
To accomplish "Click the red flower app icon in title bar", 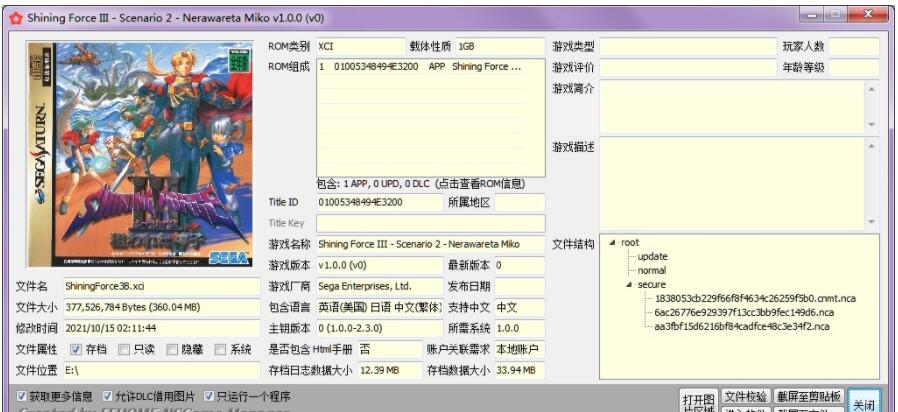I will (16, 18).
